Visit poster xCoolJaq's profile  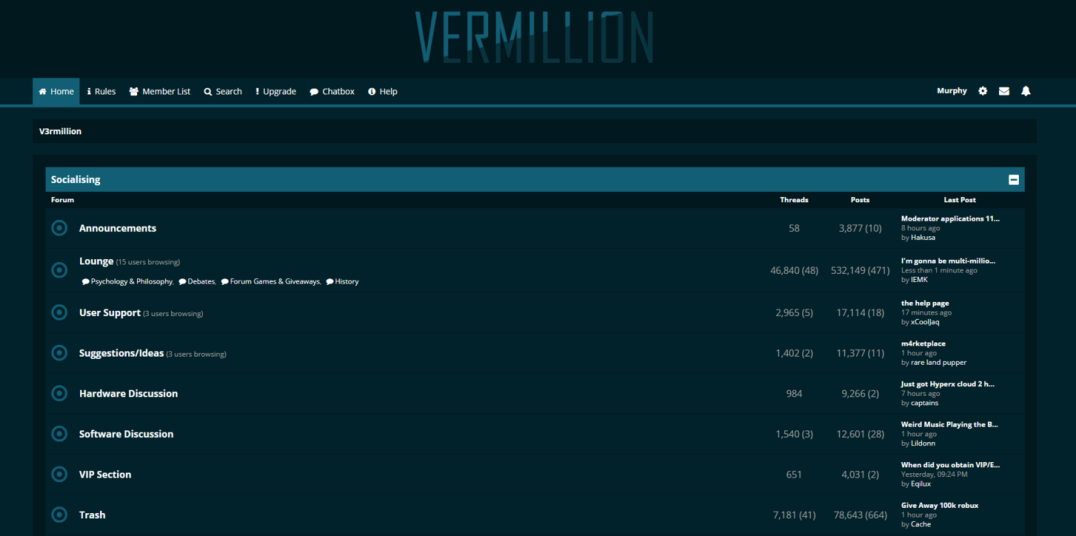pyautogui.click(x=925, y=322)
